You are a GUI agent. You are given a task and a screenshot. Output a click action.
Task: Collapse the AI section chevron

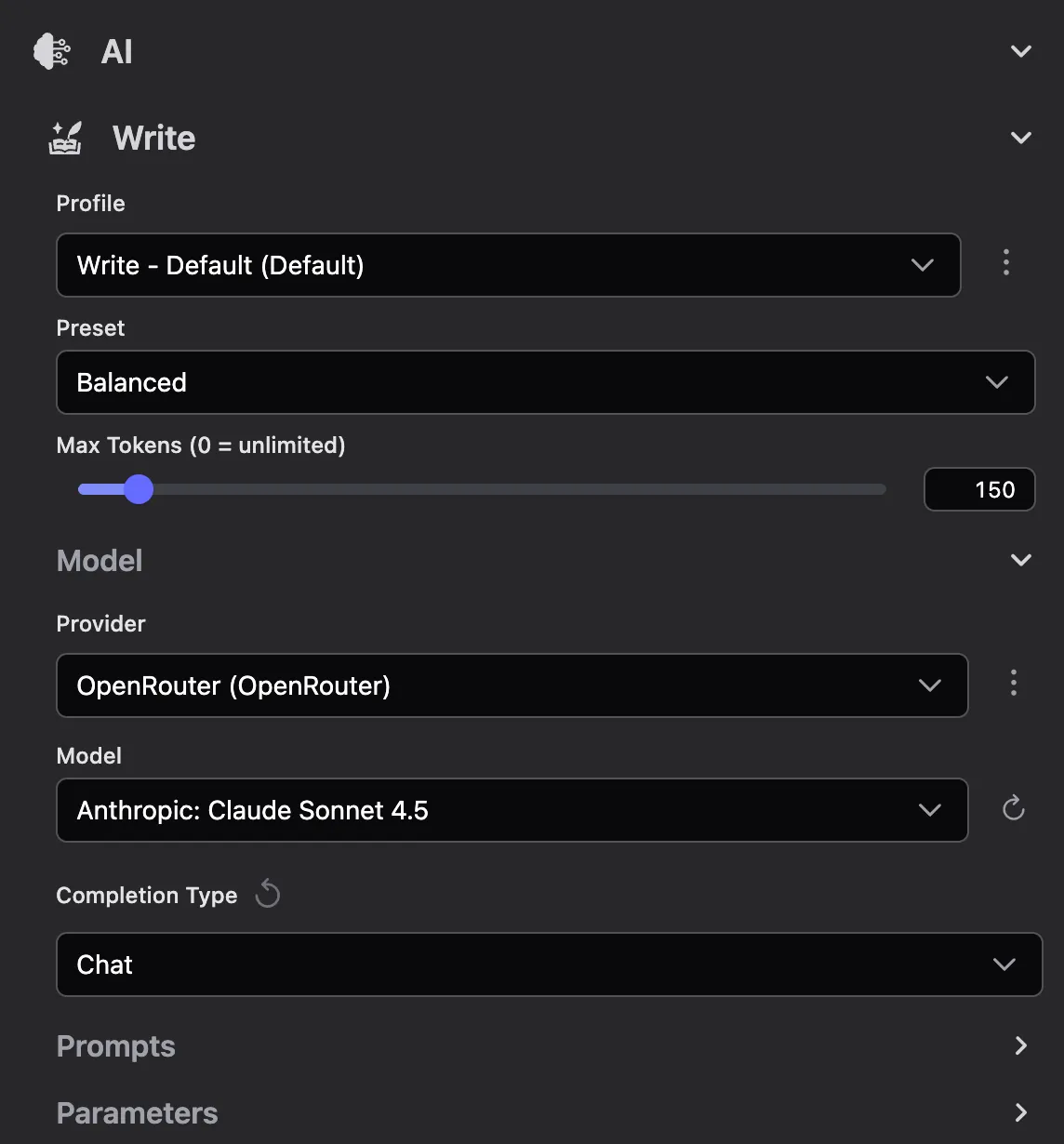[1020, 51]
